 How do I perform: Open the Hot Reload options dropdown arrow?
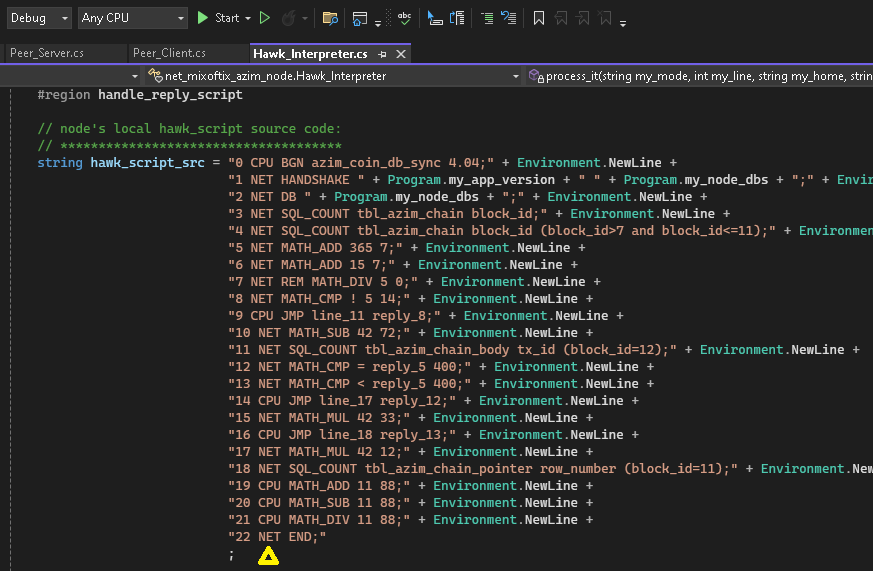[305, 18]
